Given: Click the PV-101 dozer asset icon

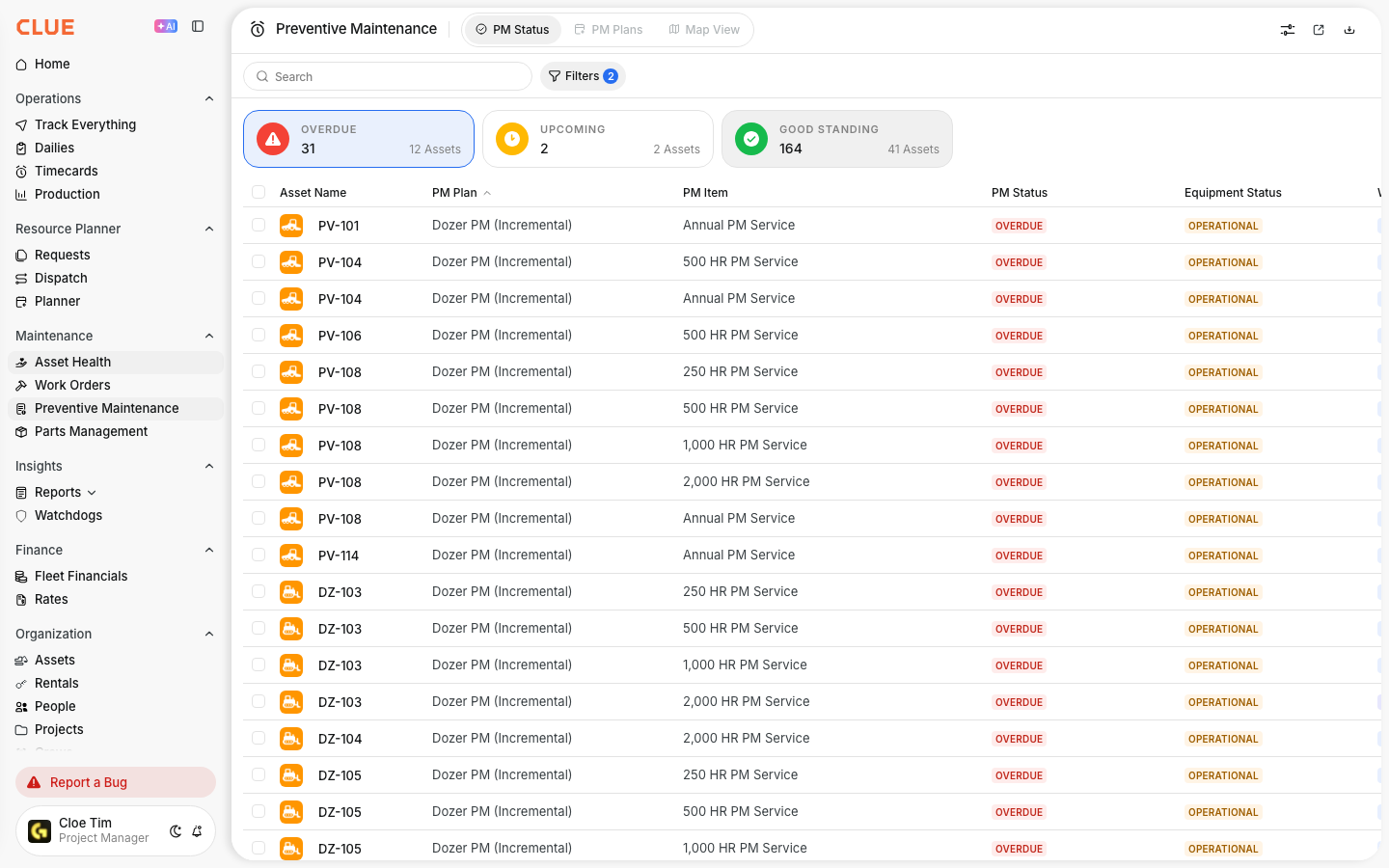Looking at the screenshot, I should coord(291,226).
